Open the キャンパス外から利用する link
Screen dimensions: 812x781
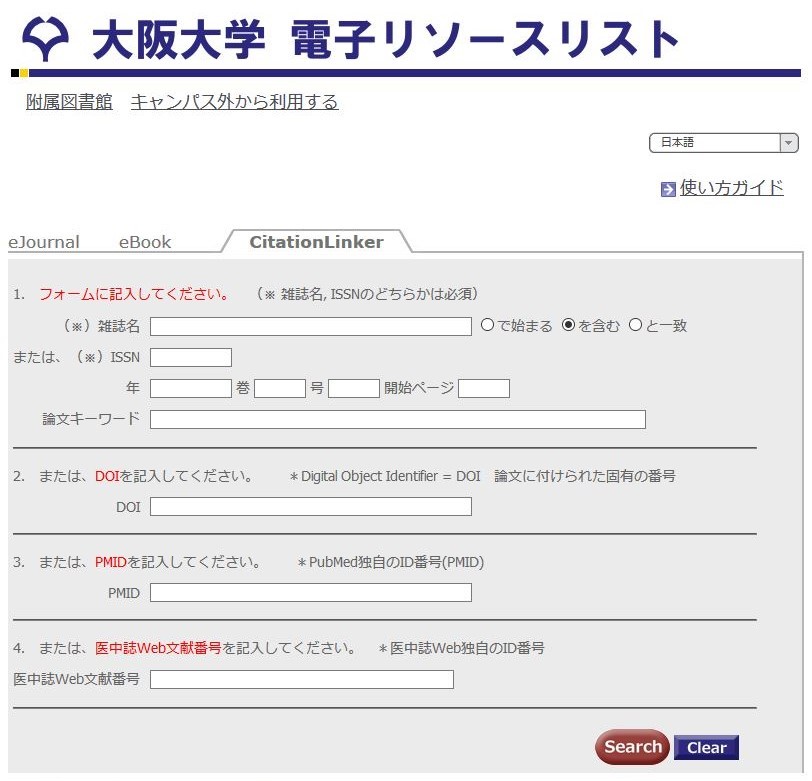click(235, 102)
